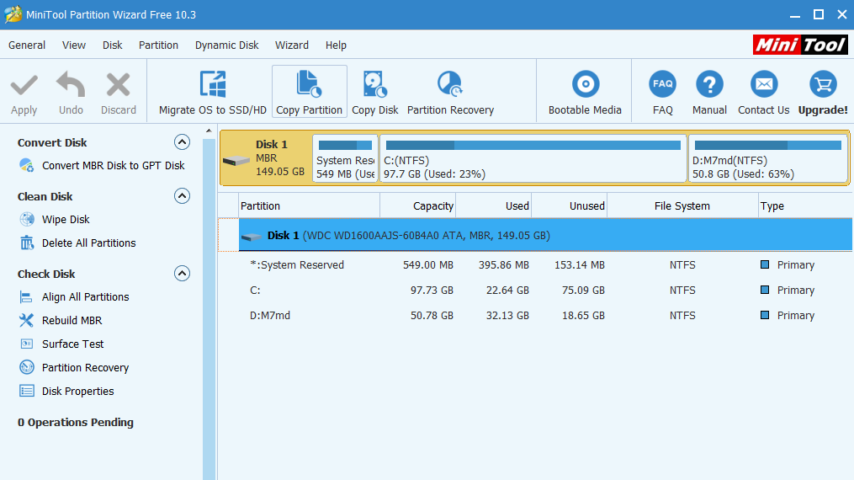Click 97.73 GB capacity cell
The height and width of the screenshot is (480, 854).
(x=432, y=290)
